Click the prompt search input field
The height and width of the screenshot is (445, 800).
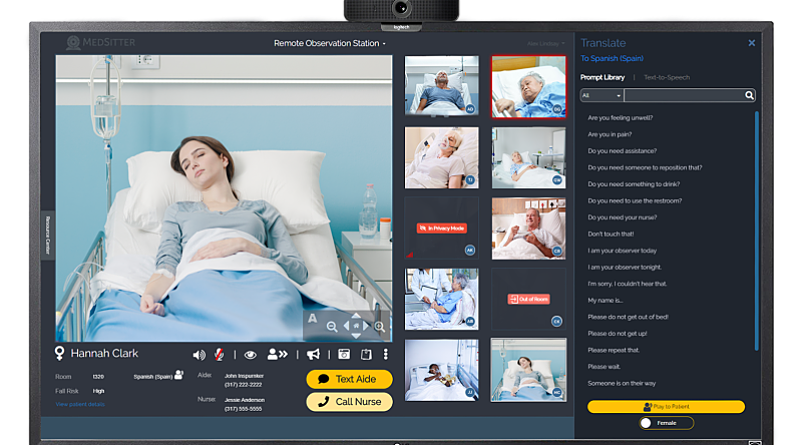pos(684,95)
